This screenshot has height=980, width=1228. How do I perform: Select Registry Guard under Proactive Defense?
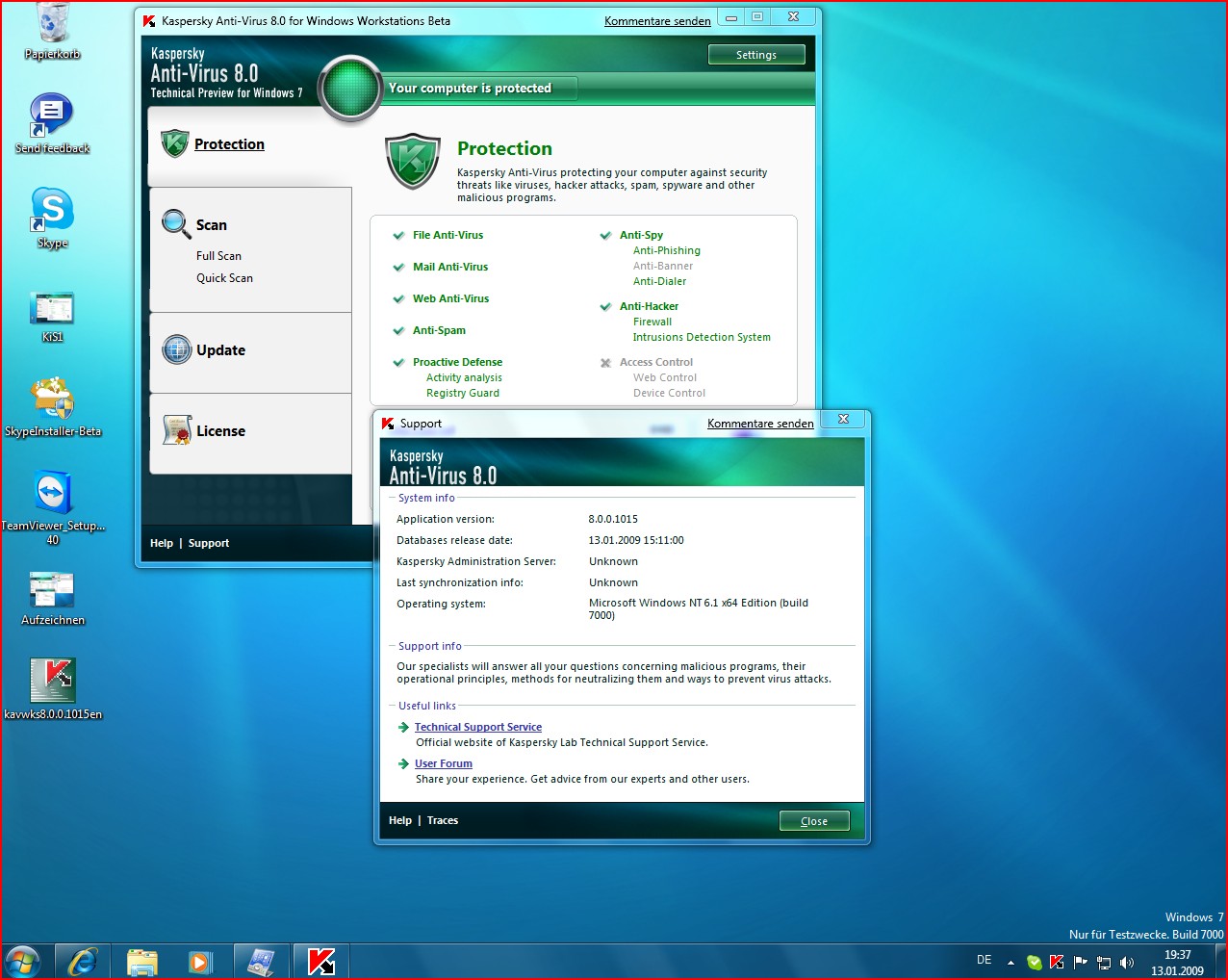click(463, 393)
